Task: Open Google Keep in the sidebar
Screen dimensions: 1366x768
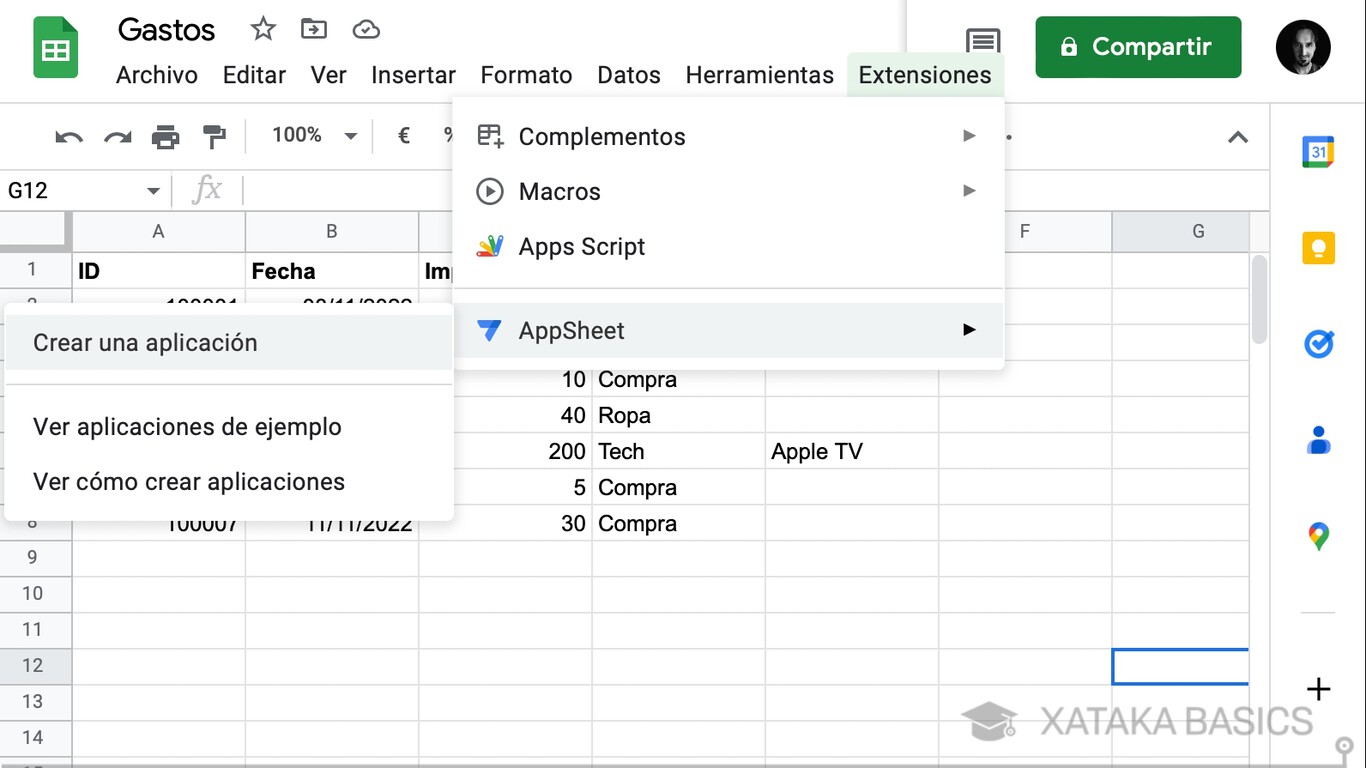Action: [x=1318, y=248]
